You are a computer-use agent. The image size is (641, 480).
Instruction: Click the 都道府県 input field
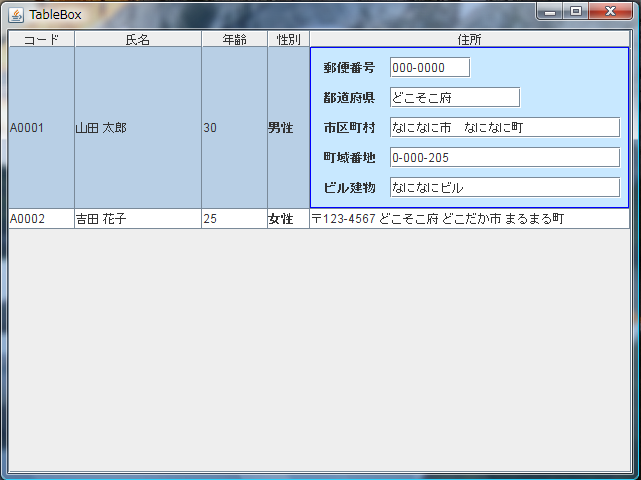pyautogui.click(x=454, y=98)
